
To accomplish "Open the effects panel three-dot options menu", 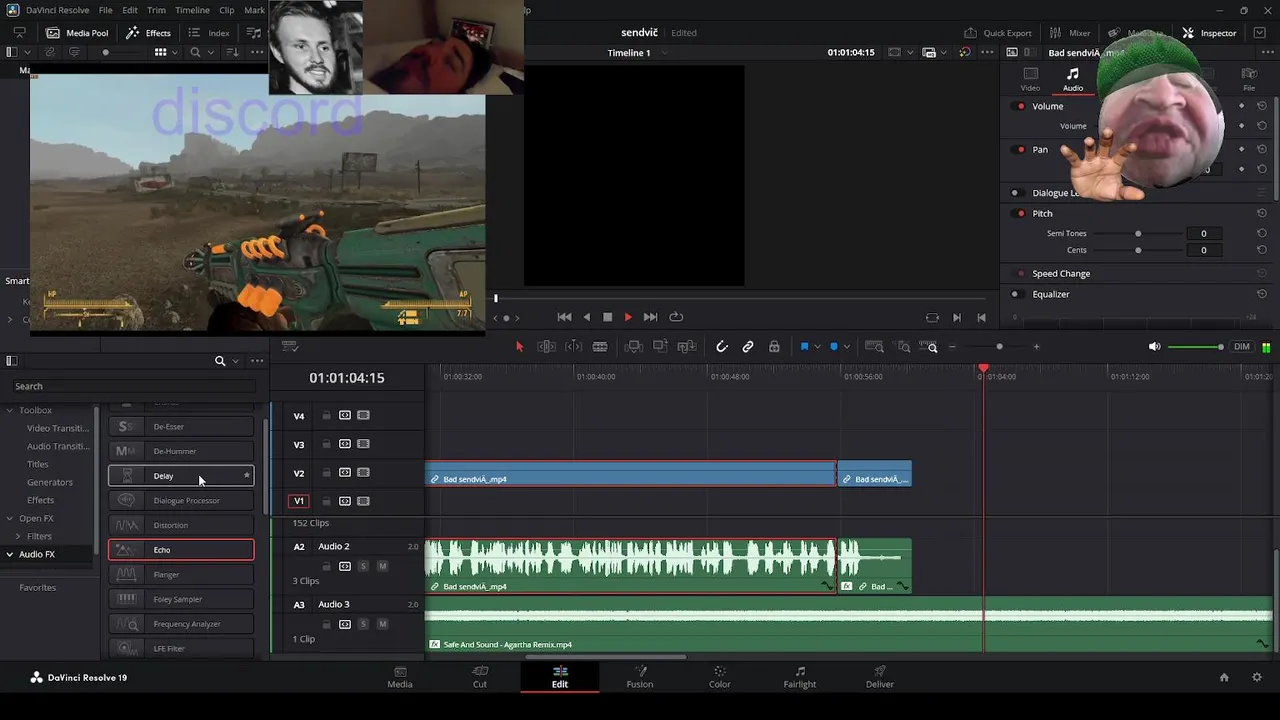I will pos(257,361).
